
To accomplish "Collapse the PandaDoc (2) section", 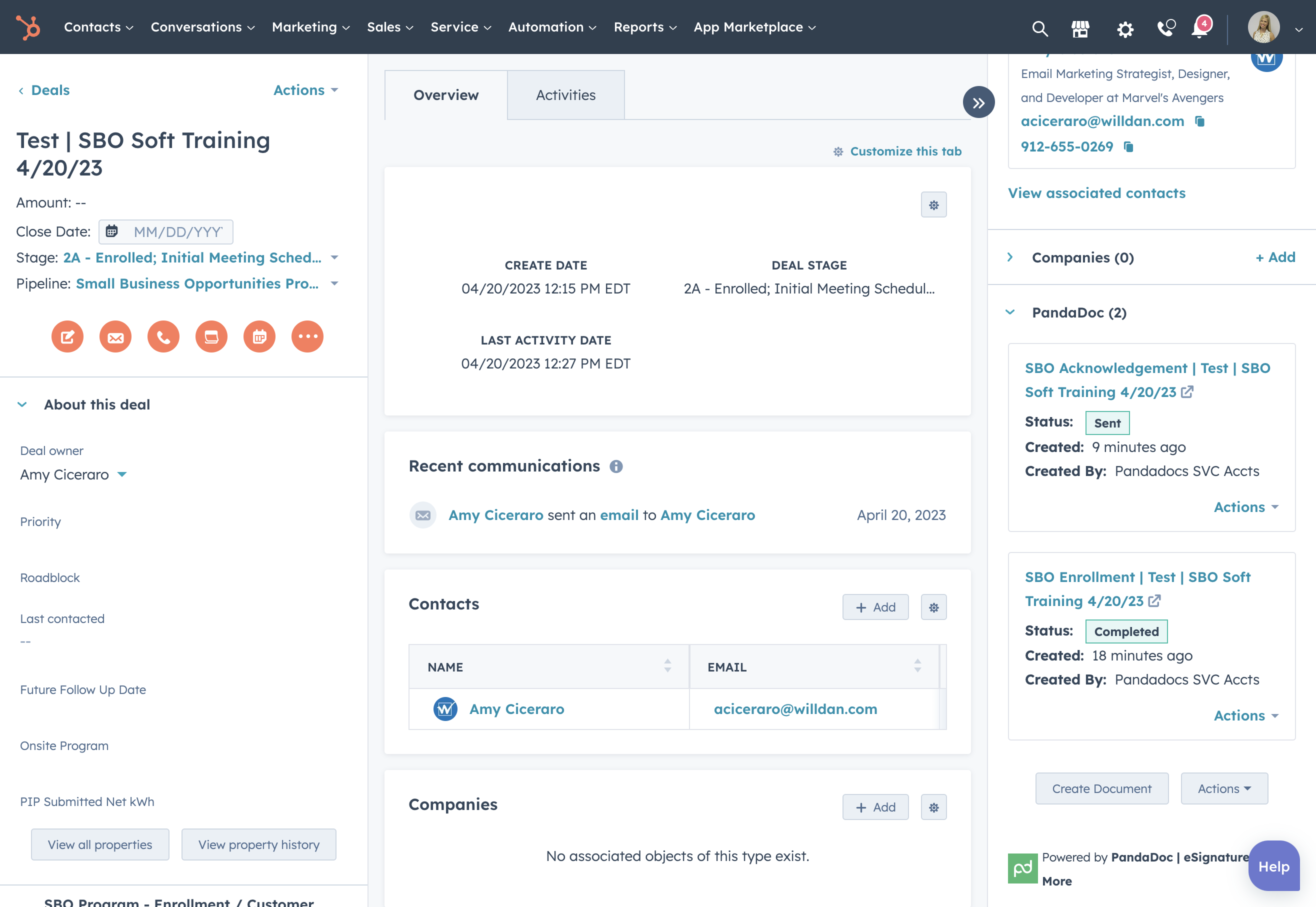I will coord(1009,312).
